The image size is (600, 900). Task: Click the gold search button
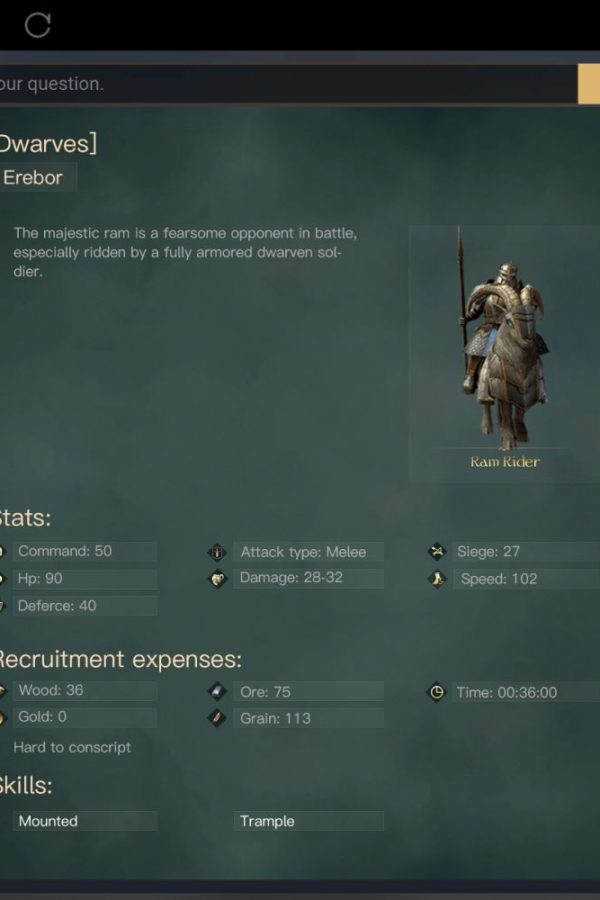point(589,84)
